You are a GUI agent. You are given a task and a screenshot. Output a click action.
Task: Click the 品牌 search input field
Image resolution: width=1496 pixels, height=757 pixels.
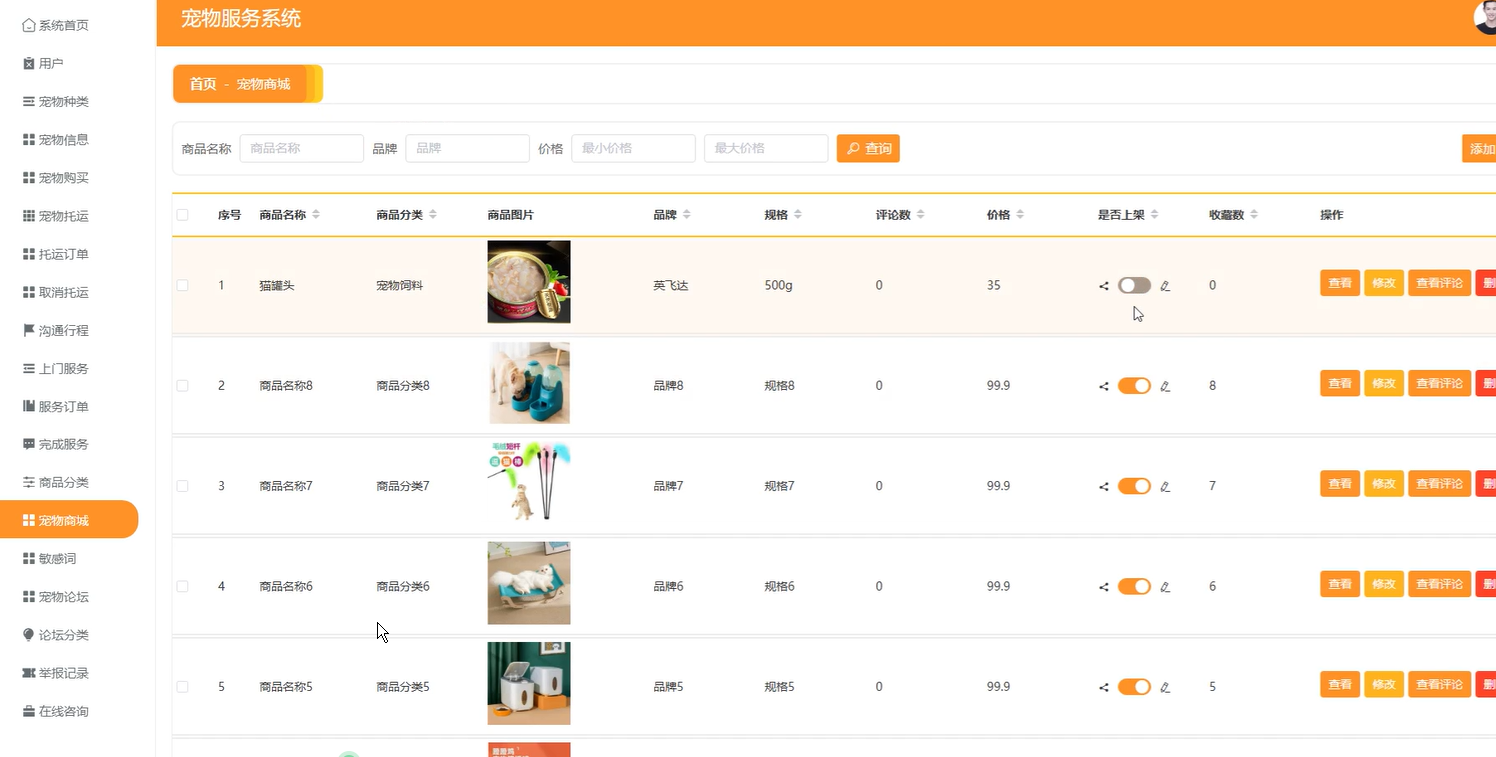(x=468, y=148)
